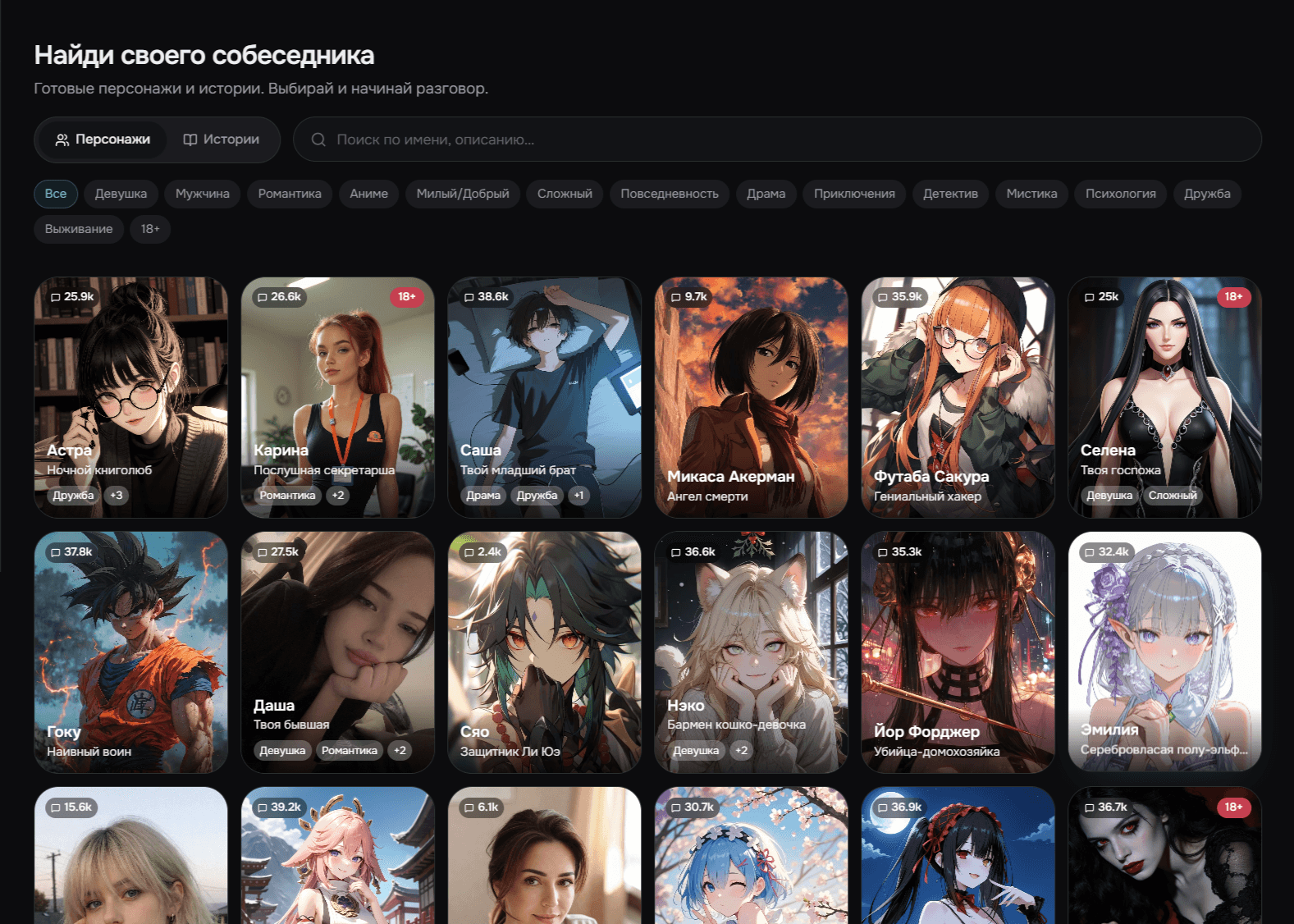Click the 18+ badge on Карина card

pos(407,297)
